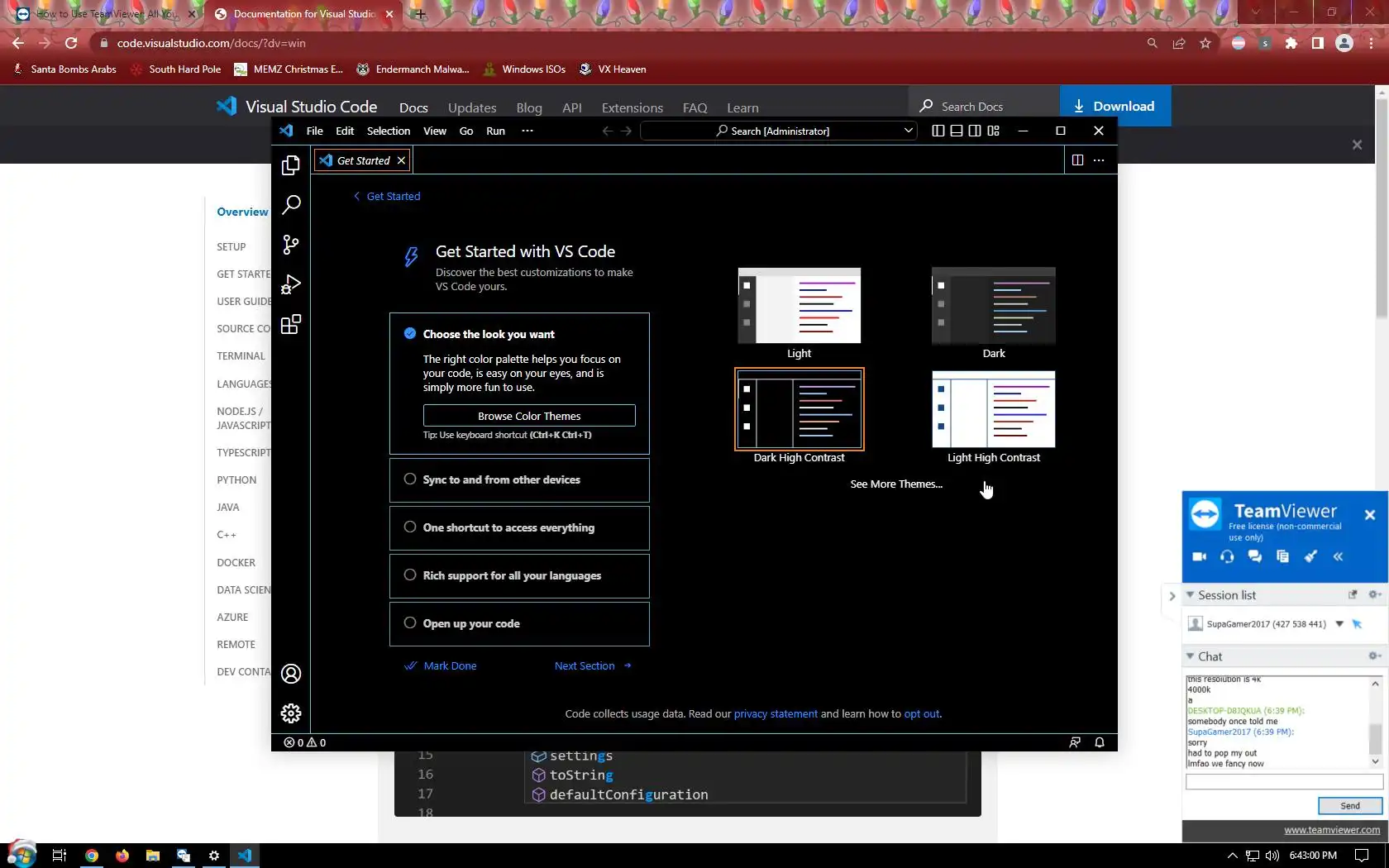Open See More Themes link
This screenshot has height=868, width=1389.
(896, 484)
